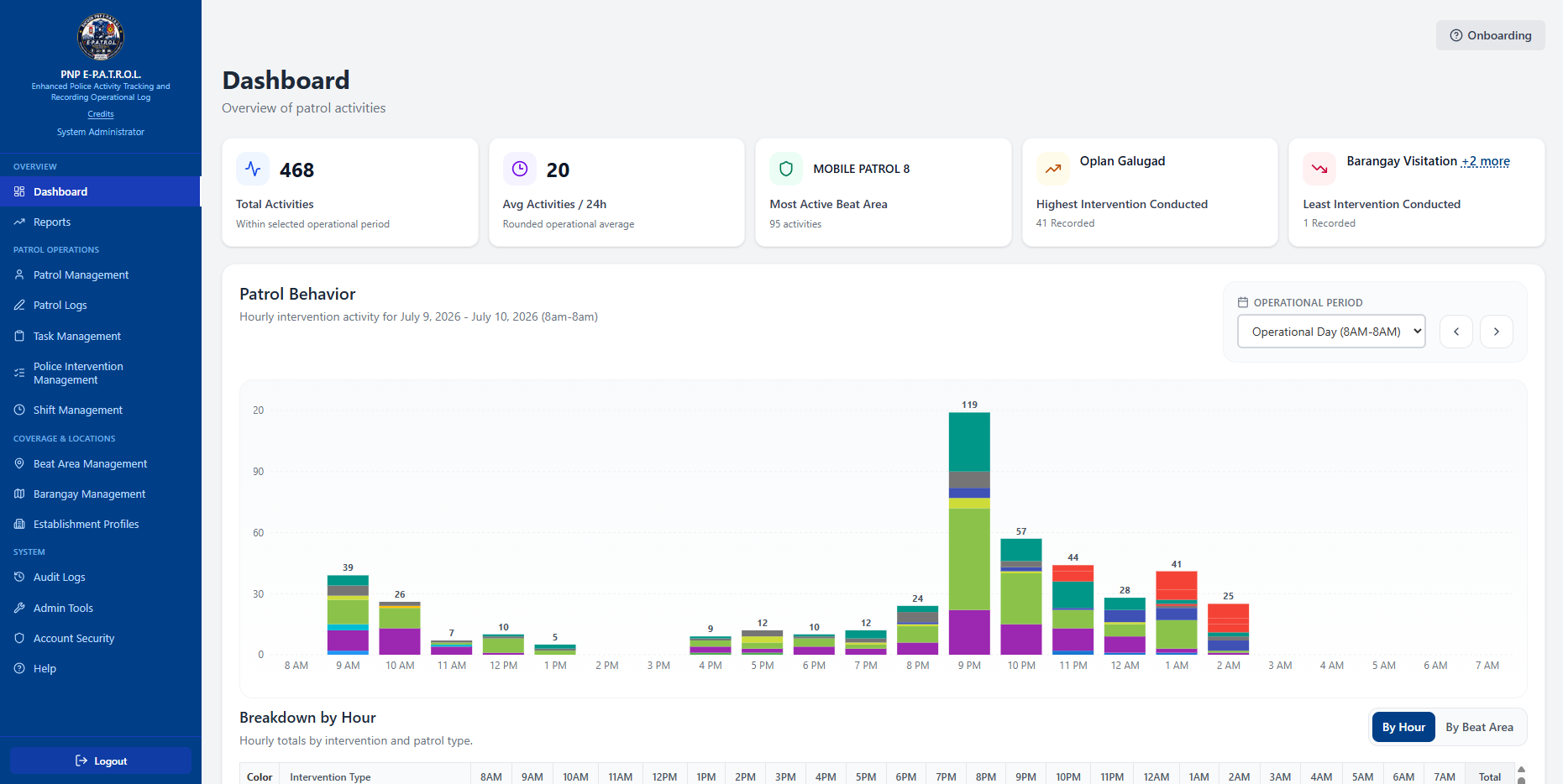Click the 'Oplan Galugad' intervention text
The width and height of the screenshot is (1563, 784).
1122,161
